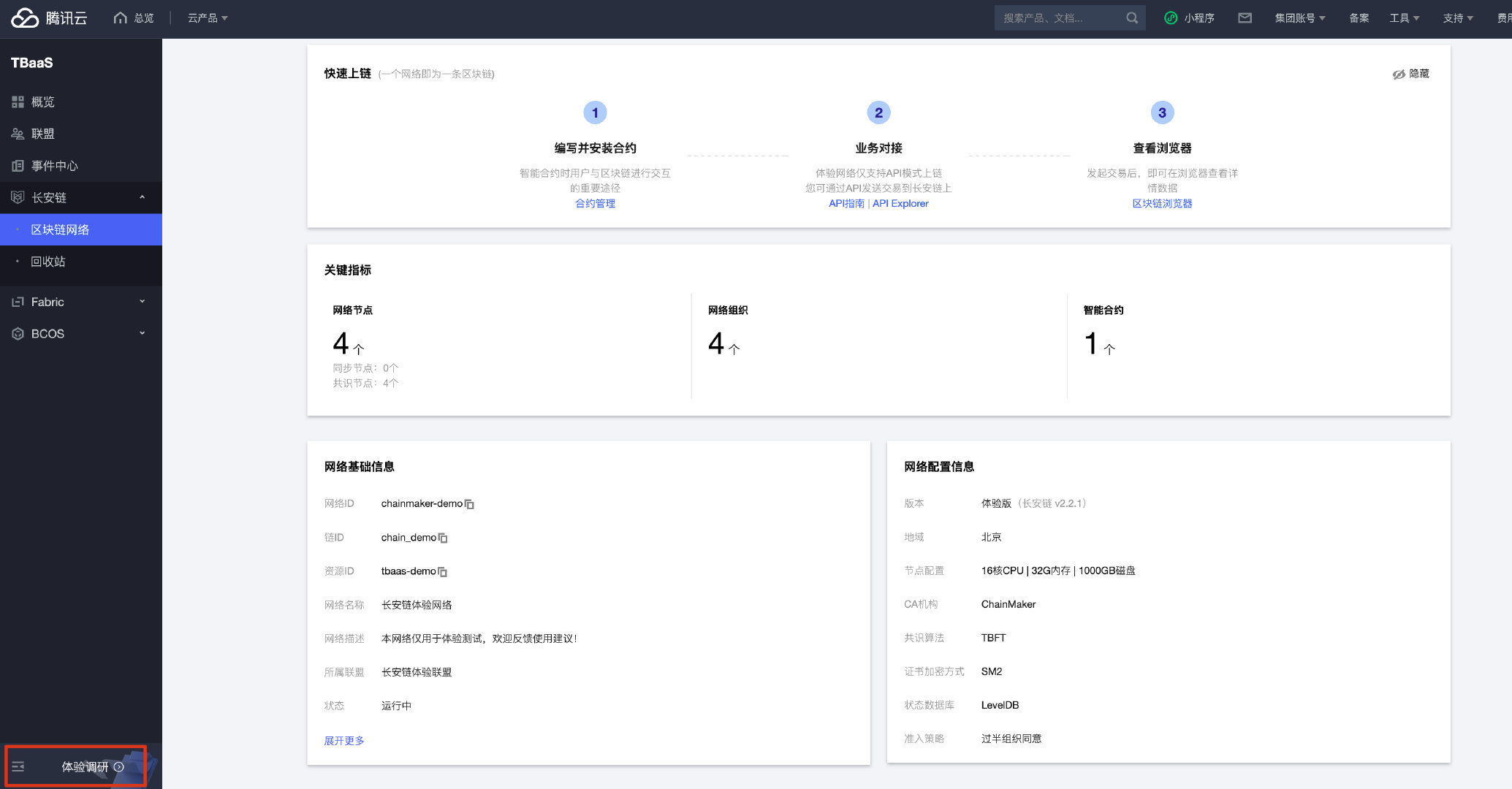This screenshot has width=1512, height=789.
Task: Open the 区块链浏览器 link
Action: (x=1162, y=203)
